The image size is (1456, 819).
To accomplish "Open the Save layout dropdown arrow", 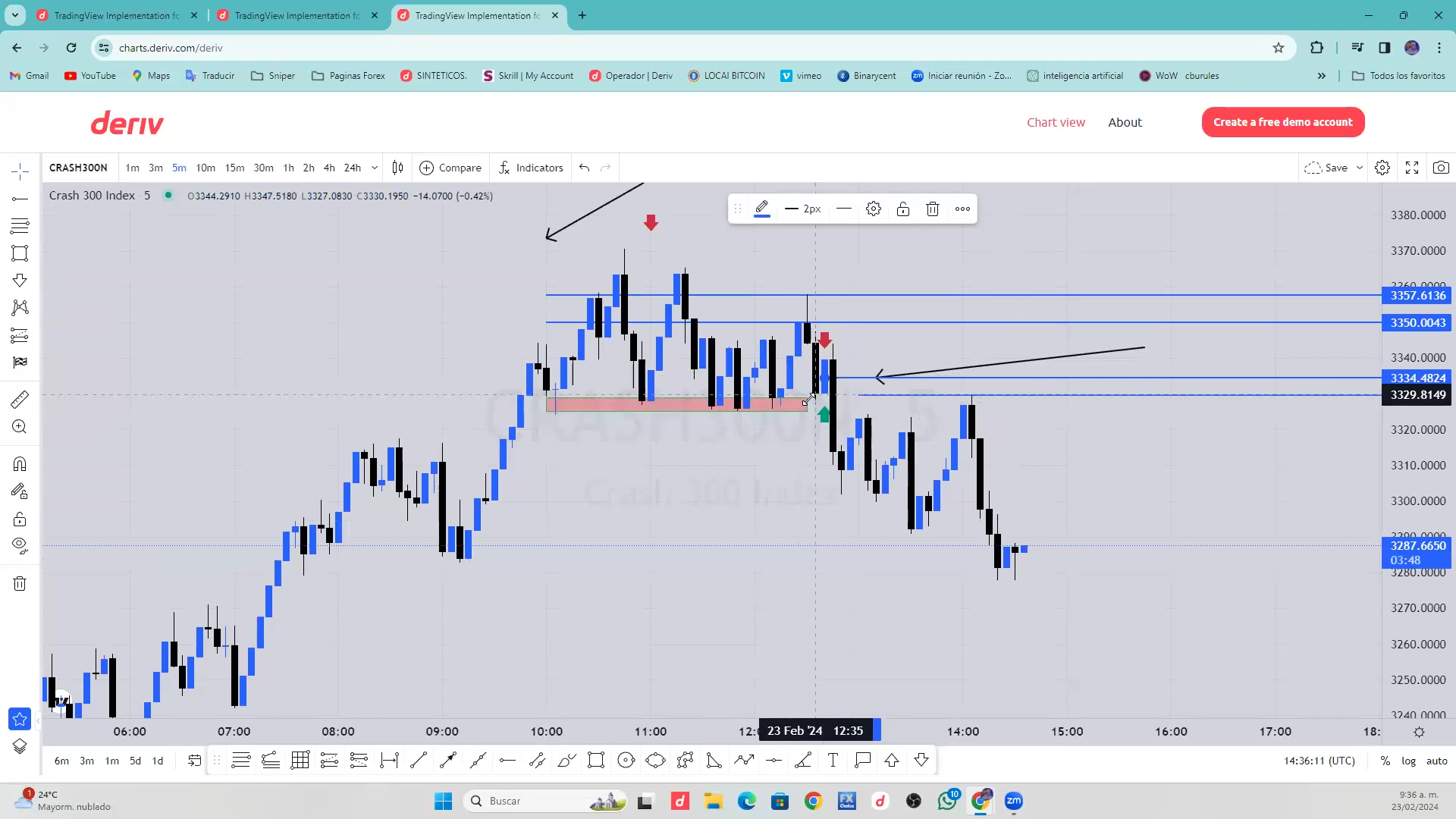I will point(1360,168).
